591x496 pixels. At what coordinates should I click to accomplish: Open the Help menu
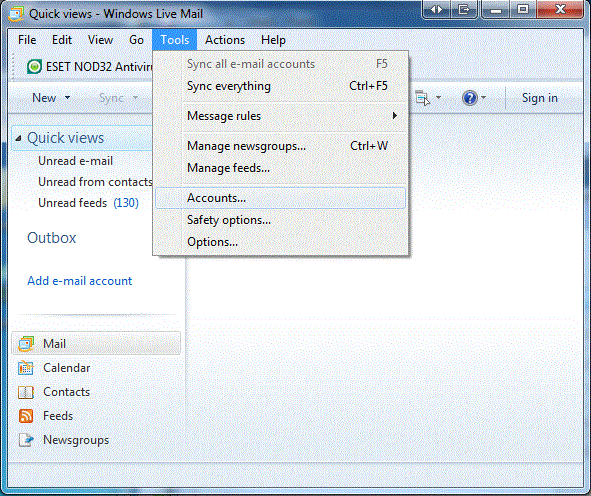pos(273,40)
